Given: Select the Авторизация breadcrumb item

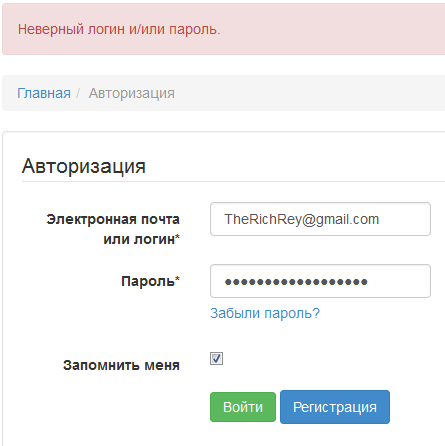Looking at the screenshot, I should [132, 93].
